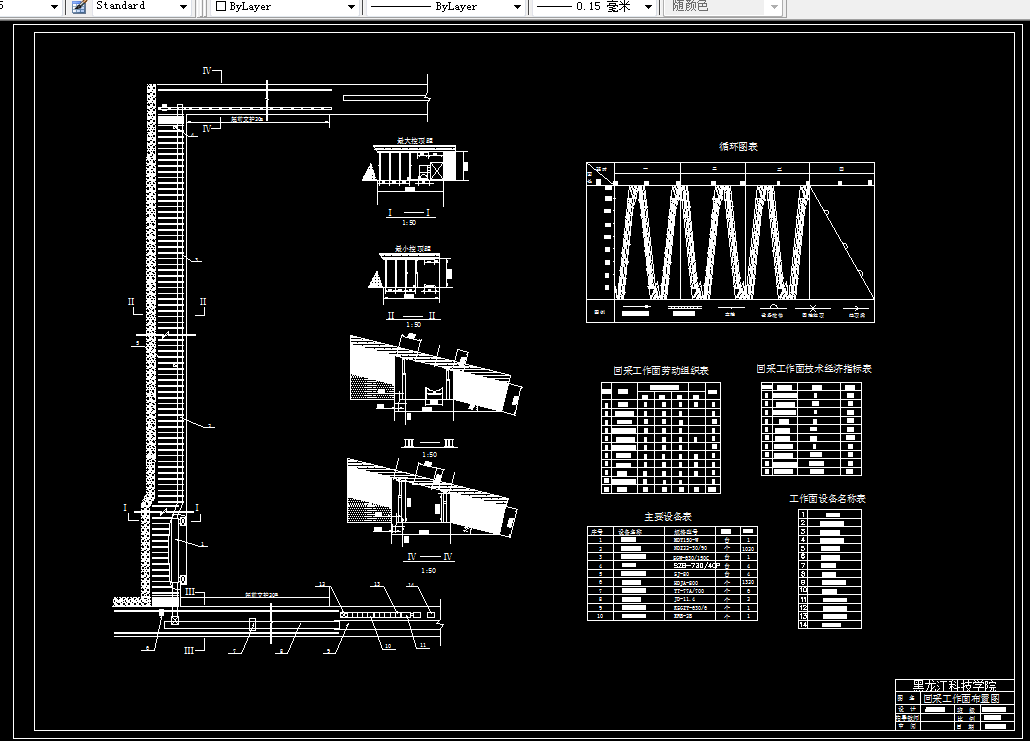The image size is (1030, 741).
Task: Click the '1020' quantity cell in main equipment table
Action: 748,549
